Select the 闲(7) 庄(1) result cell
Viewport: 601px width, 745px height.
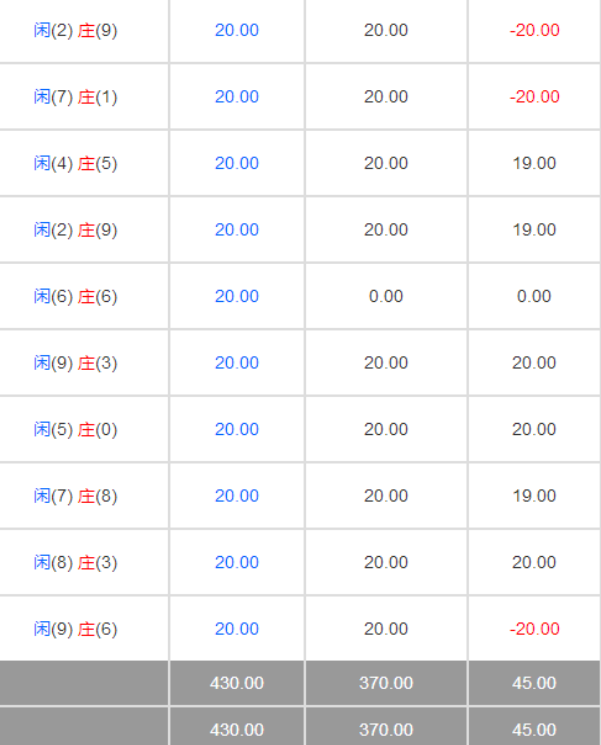tap(75, 97)
